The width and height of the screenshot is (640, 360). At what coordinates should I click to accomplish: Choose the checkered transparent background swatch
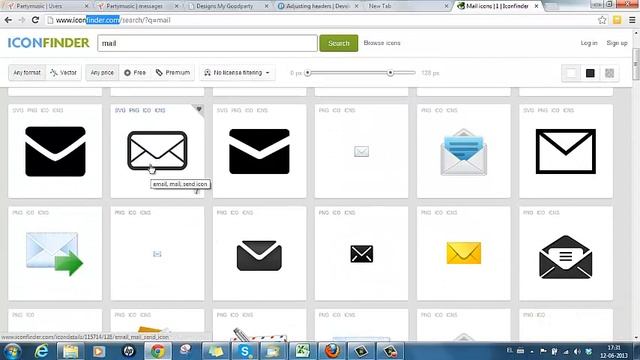(609, 73)
